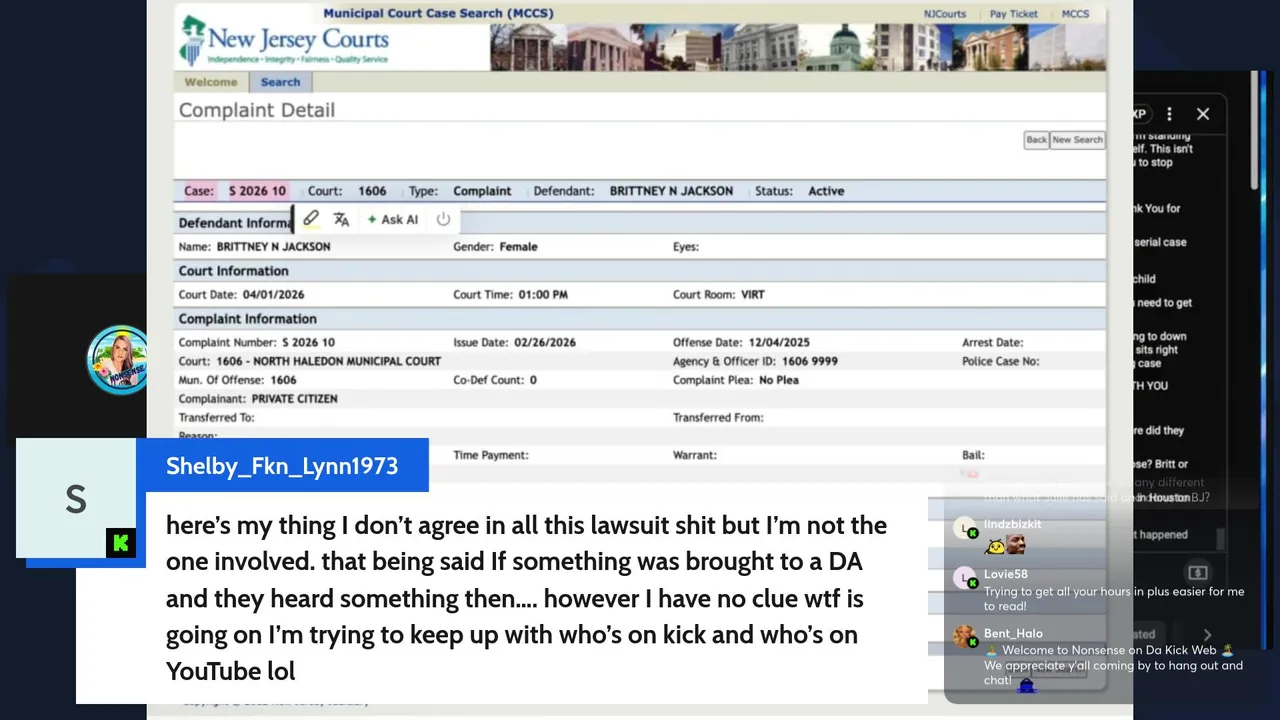The height and width of the screenshot is (720, 1280).
Task: Click the large S avatar tile
Action: (x=76, y=498)
